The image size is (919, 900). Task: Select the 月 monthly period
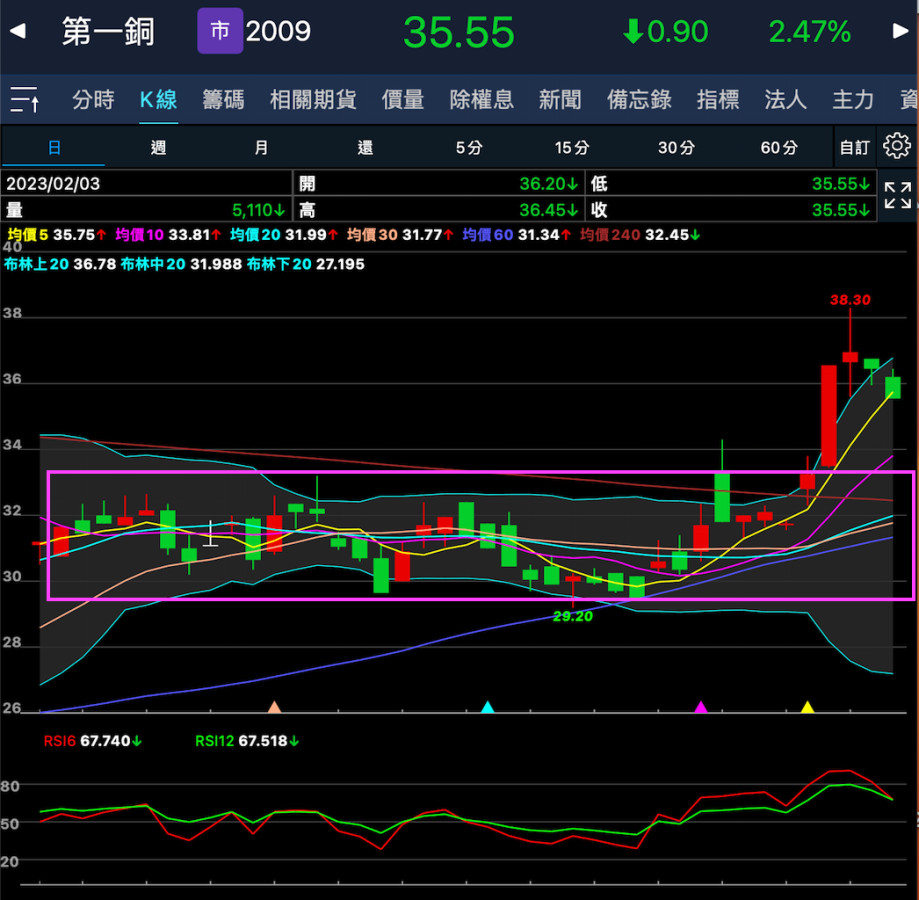coord(261,148)
